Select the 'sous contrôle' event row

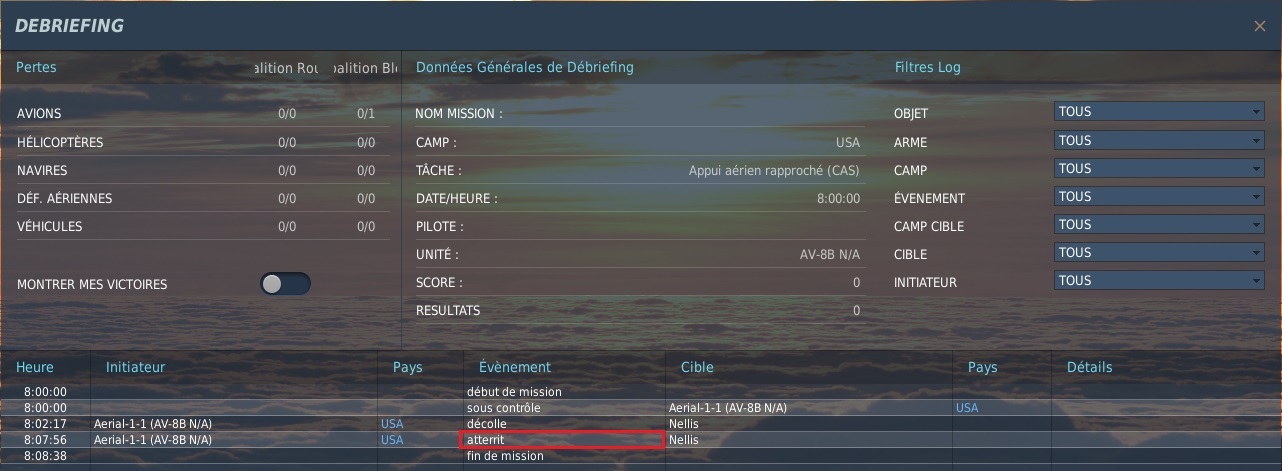[503, 408]
